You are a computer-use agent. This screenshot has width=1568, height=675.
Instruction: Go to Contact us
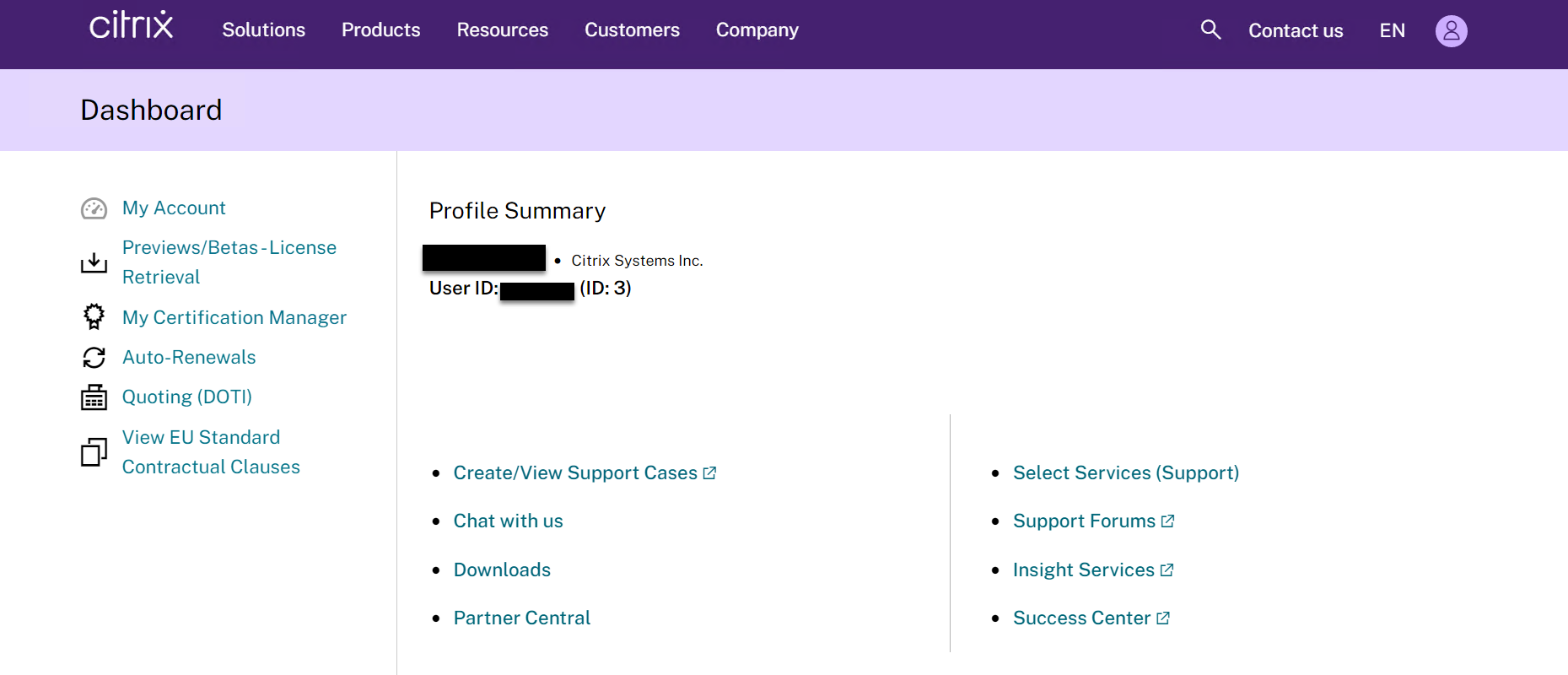pos(1295,31)
